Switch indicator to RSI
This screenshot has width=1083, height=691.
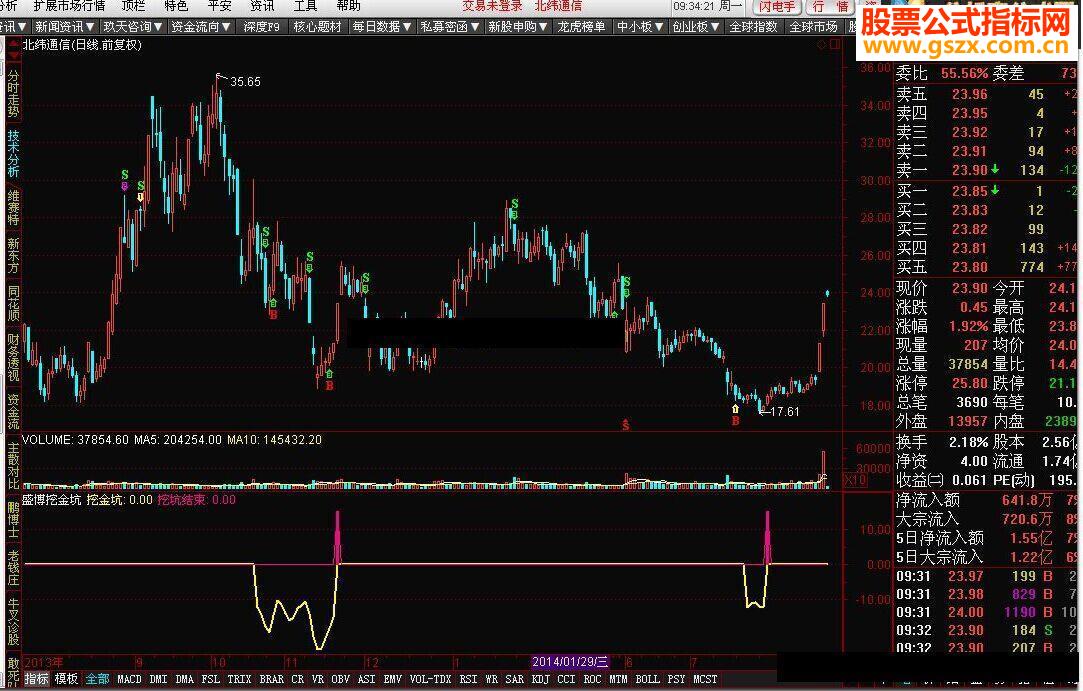coord(468,679)
